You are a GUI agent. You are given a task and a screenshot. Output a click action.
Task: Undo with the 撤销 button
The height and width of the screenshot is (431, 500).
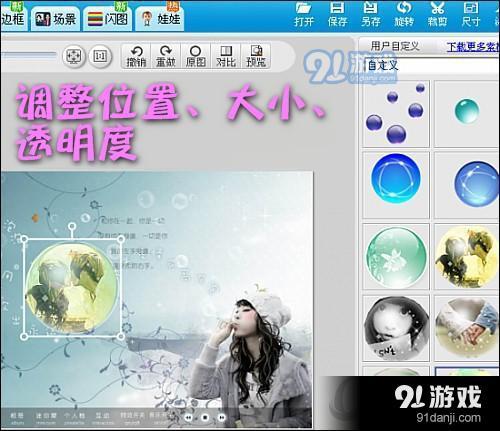click(136, 56)
